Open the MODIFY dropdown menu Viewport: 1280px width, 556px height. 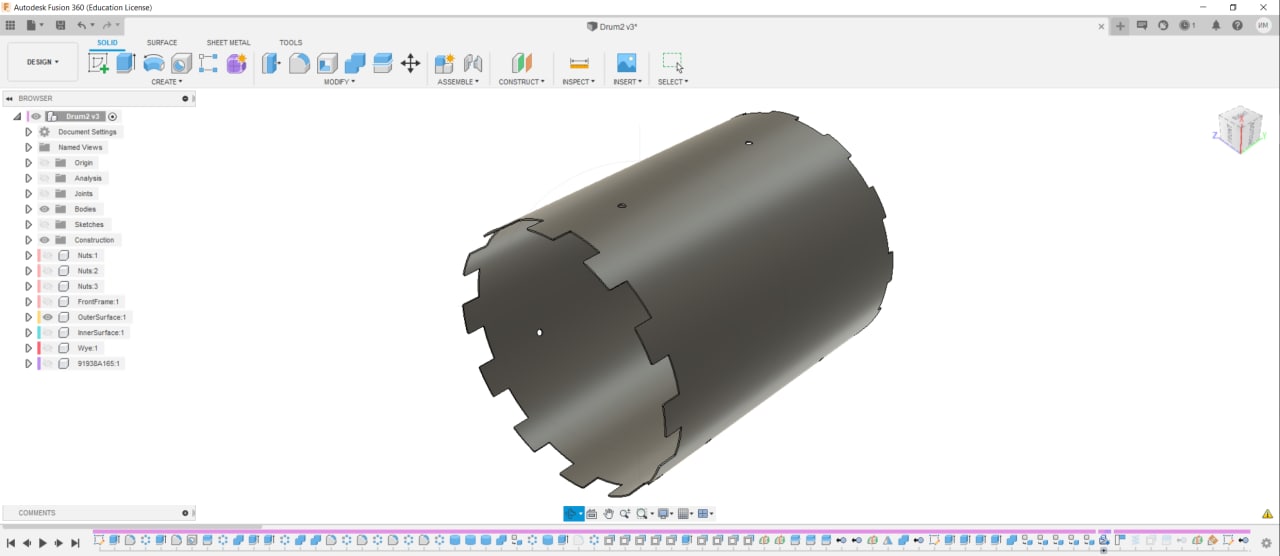click(339, 82)
